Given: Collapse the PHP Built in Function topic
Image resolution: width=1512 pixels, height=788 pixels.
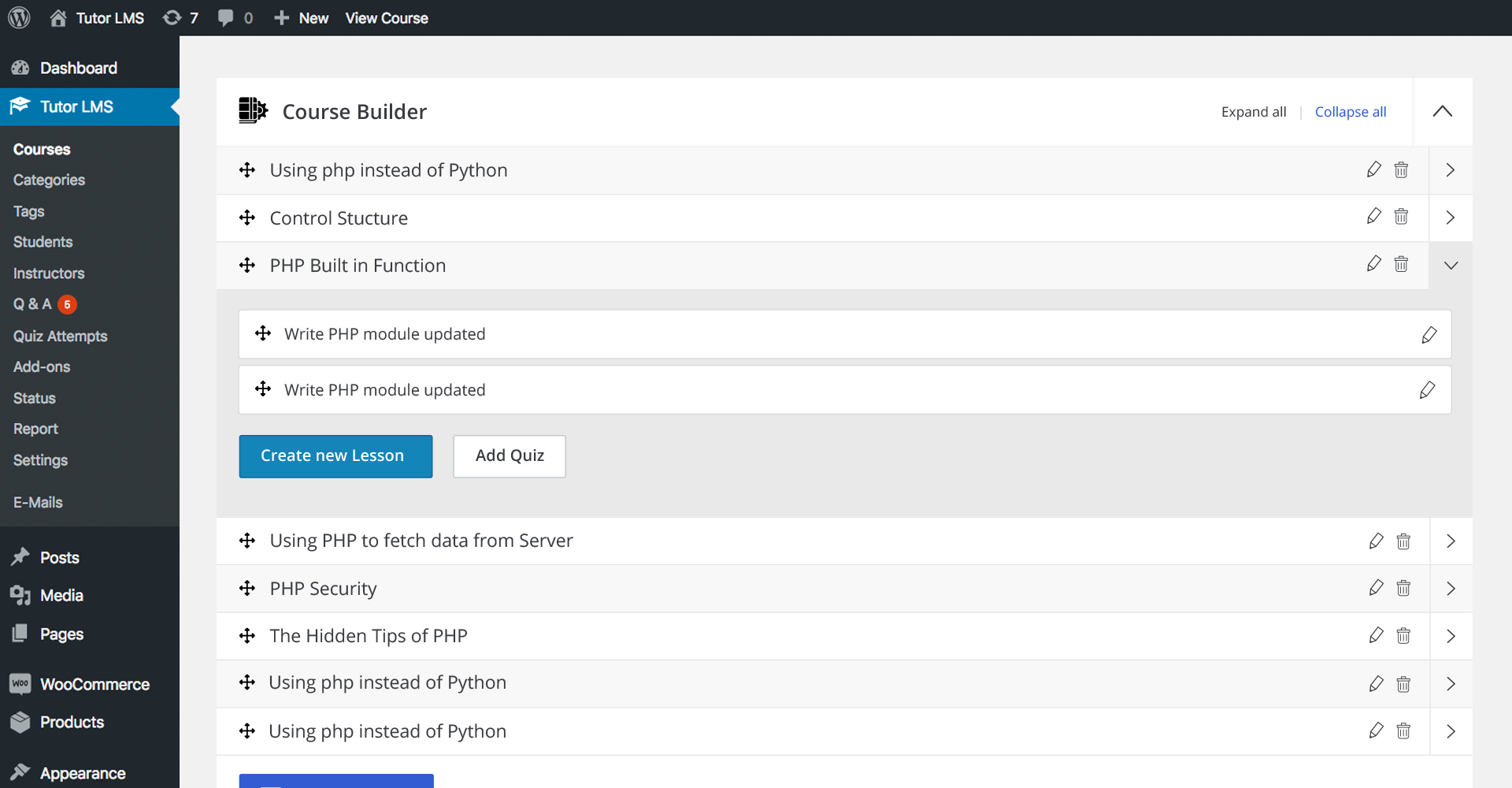Looking at the screenshot, I should 1451,266.
